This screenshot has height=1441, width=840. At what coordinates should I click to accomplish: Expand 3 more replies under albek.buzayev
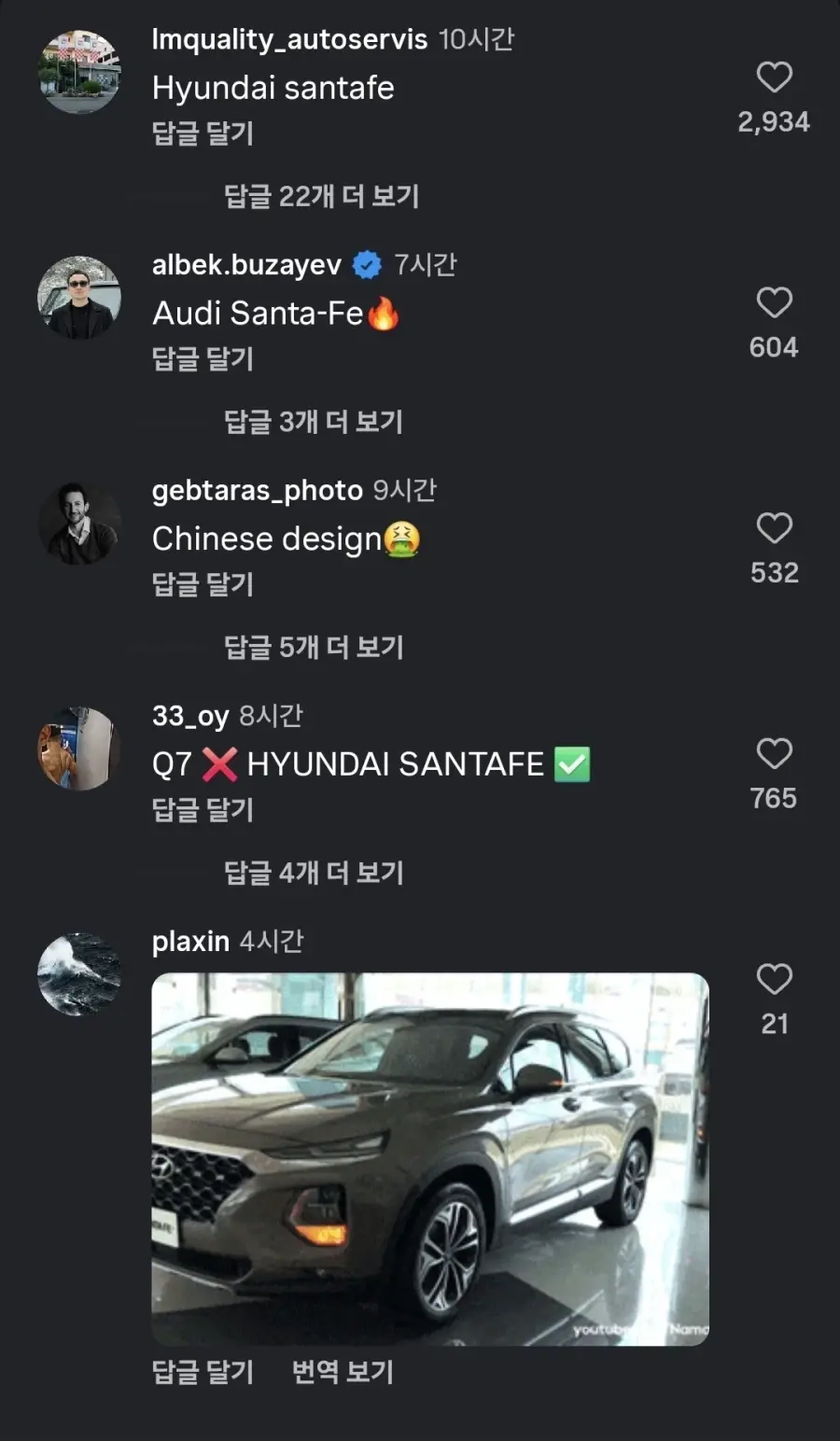pyautogui.click(x=314, y=422)
